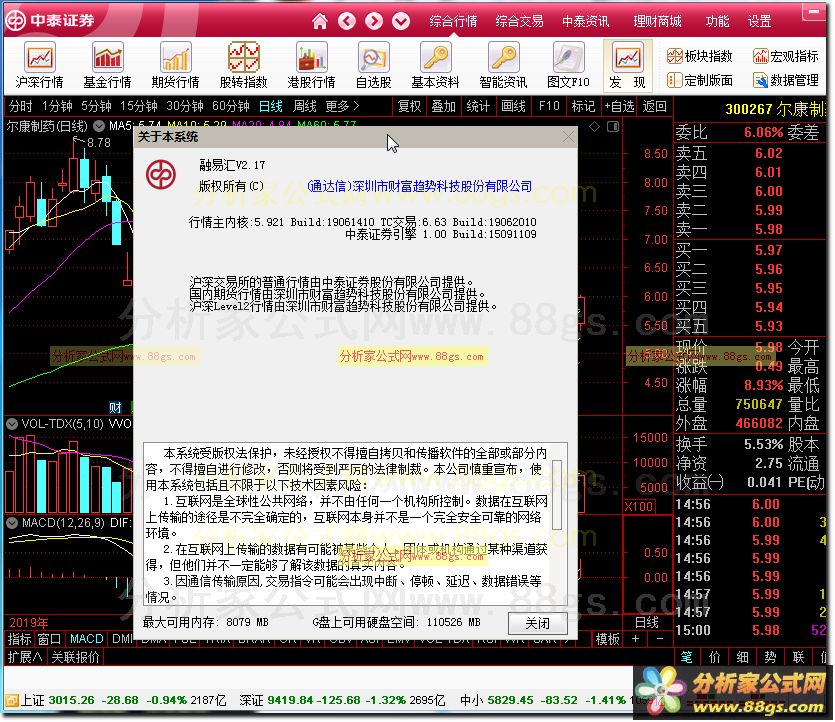Open 关联报价 tab
Viewport: 835px width, 722px height.
[x=75, y=658]
